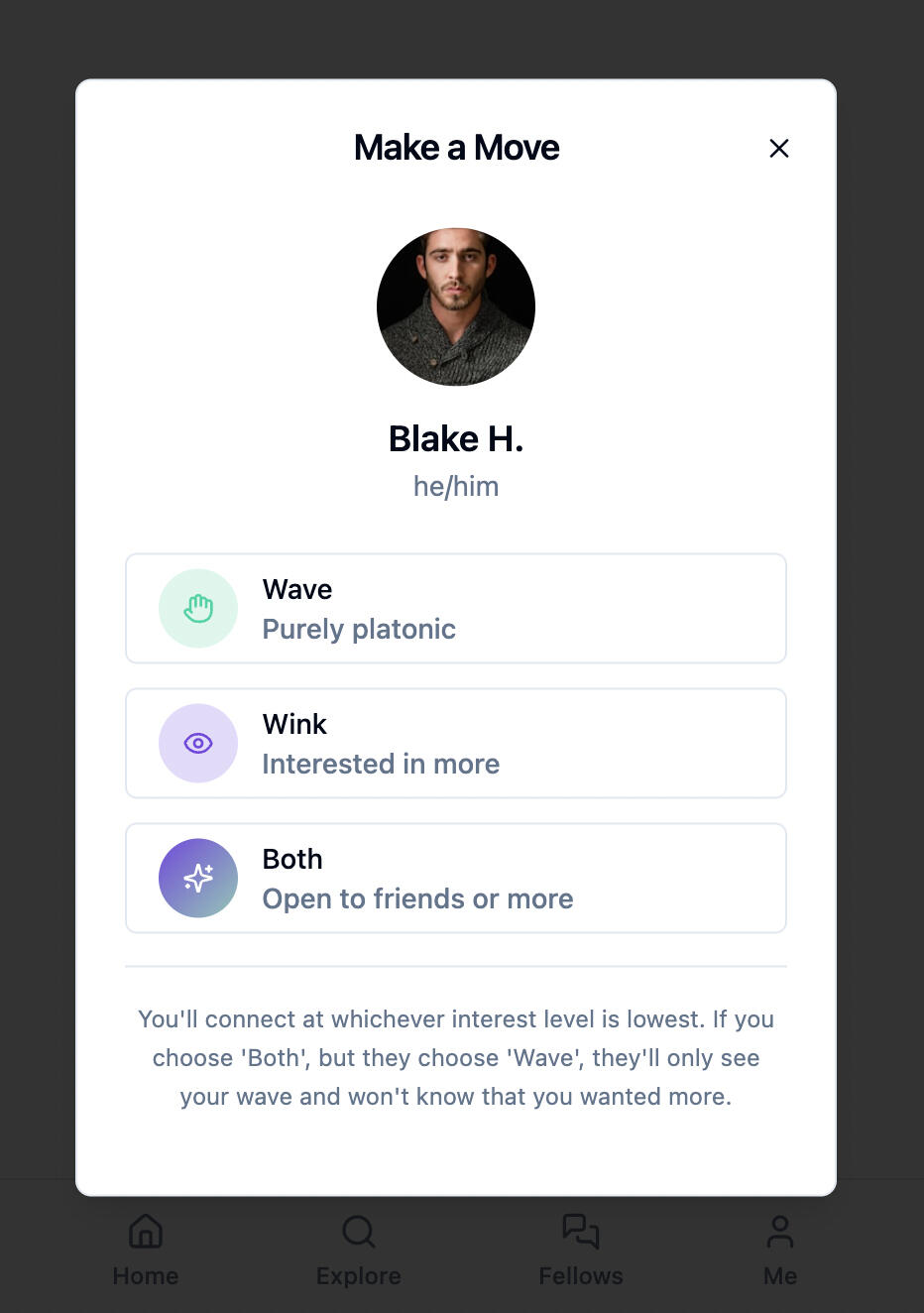Tap the Explore magnifying glass icon
Viewport: 924px width, 1313px height.
tap(358, 1231)
